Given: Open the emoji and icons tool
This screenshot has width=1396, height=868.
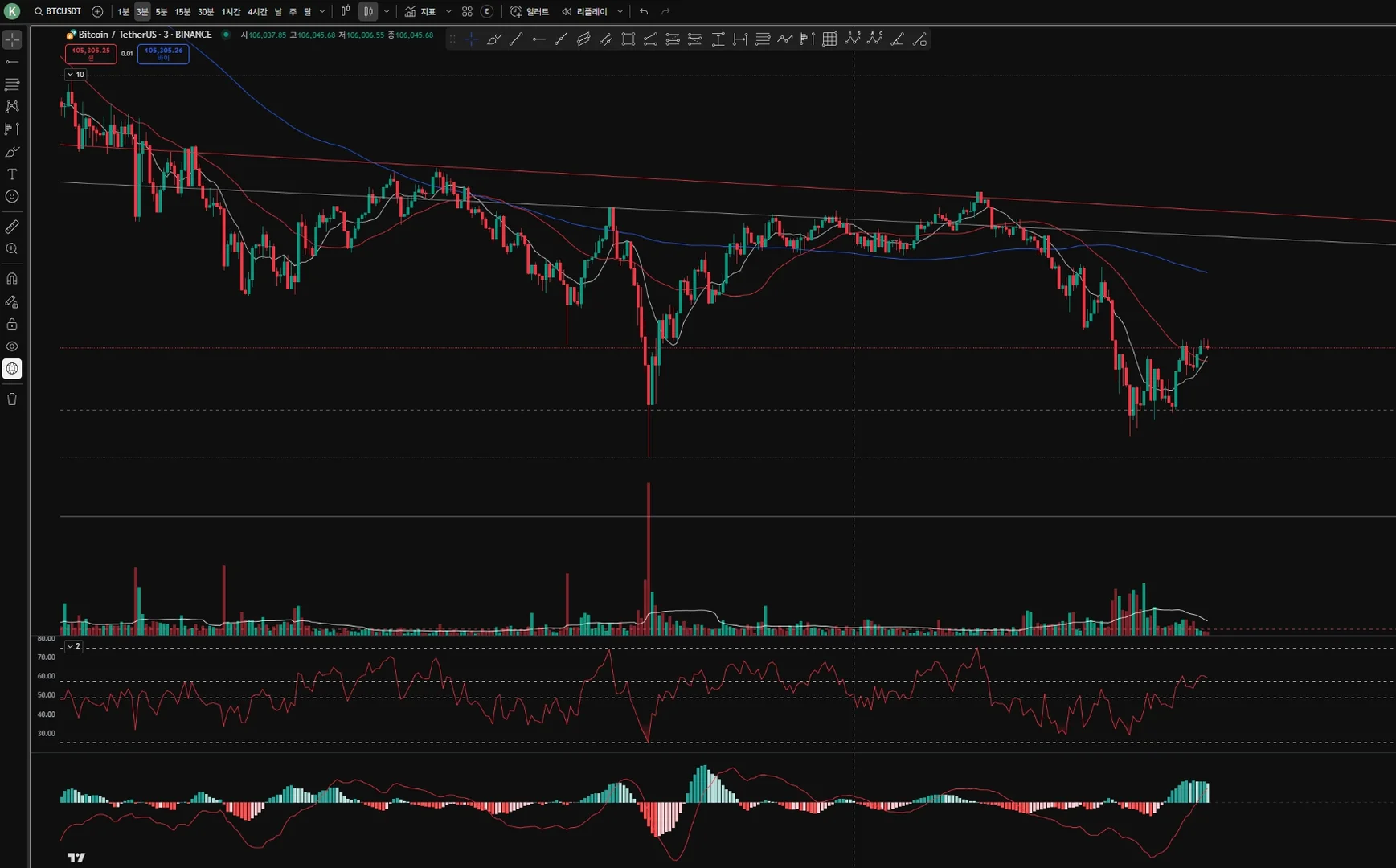Looking at the screenshot, I should pyautogui.click(x=12, y=196).
